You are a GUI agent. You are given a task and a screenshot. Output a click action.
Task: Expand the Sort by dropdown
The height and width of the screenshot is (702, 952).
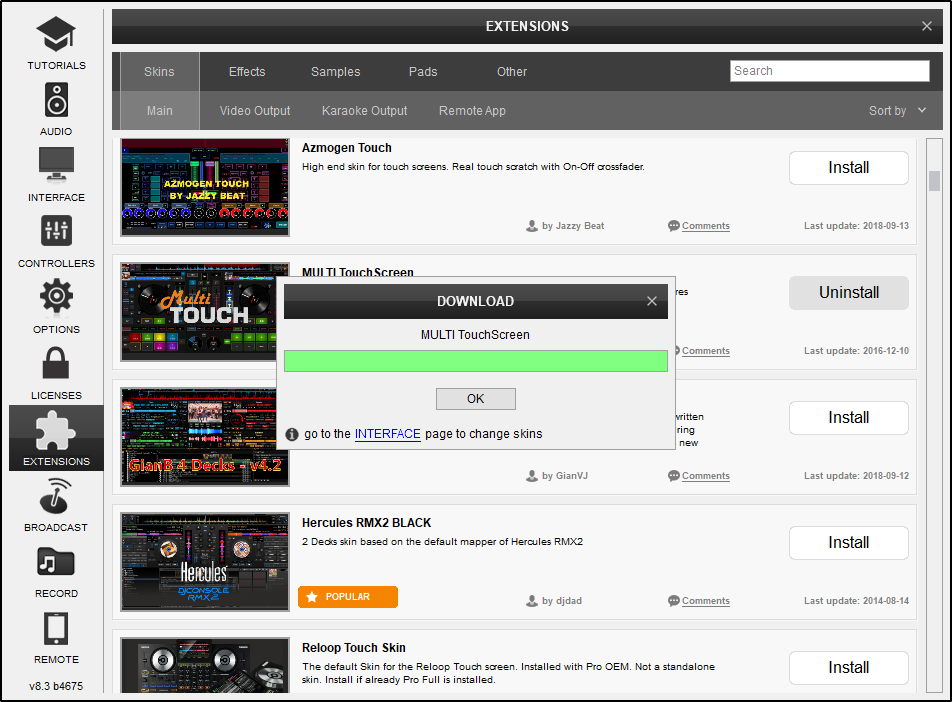tap(897, 111)
